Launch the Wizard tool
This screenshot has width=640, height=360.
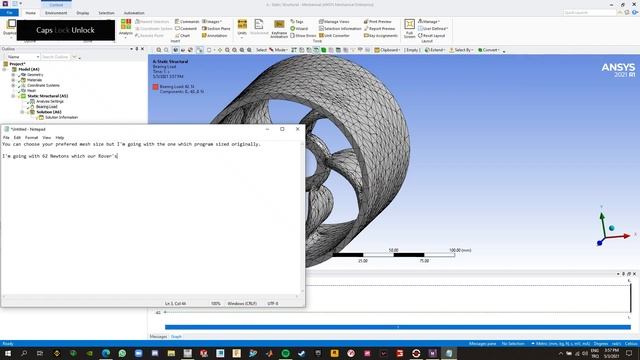(x=299, y=29)
